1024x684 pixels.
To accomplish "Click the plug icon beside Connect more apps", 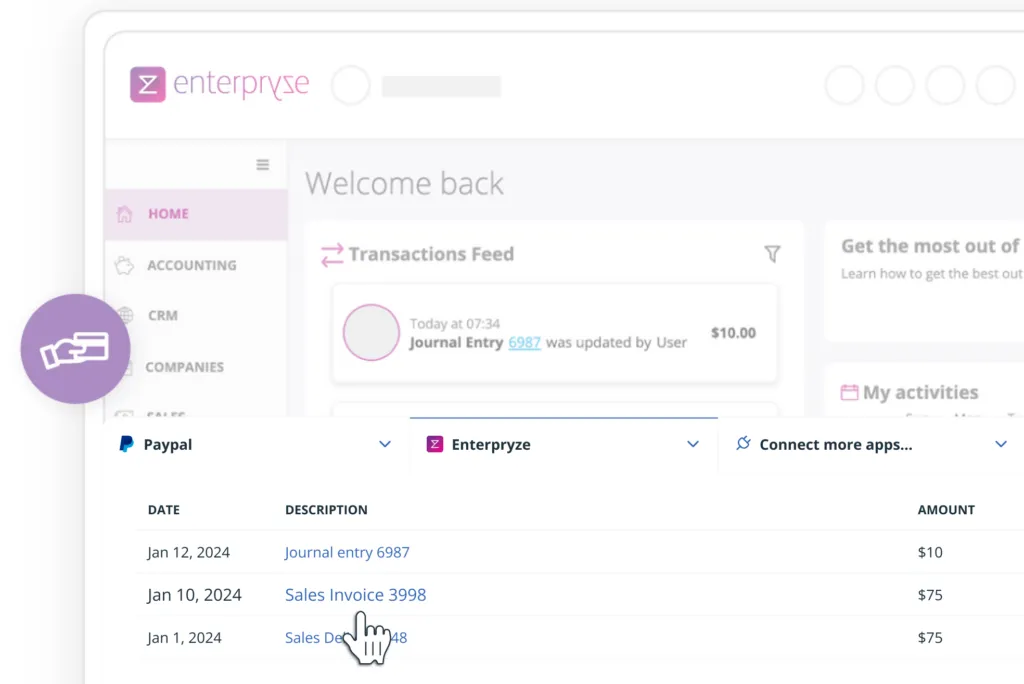I will point(743,444).
